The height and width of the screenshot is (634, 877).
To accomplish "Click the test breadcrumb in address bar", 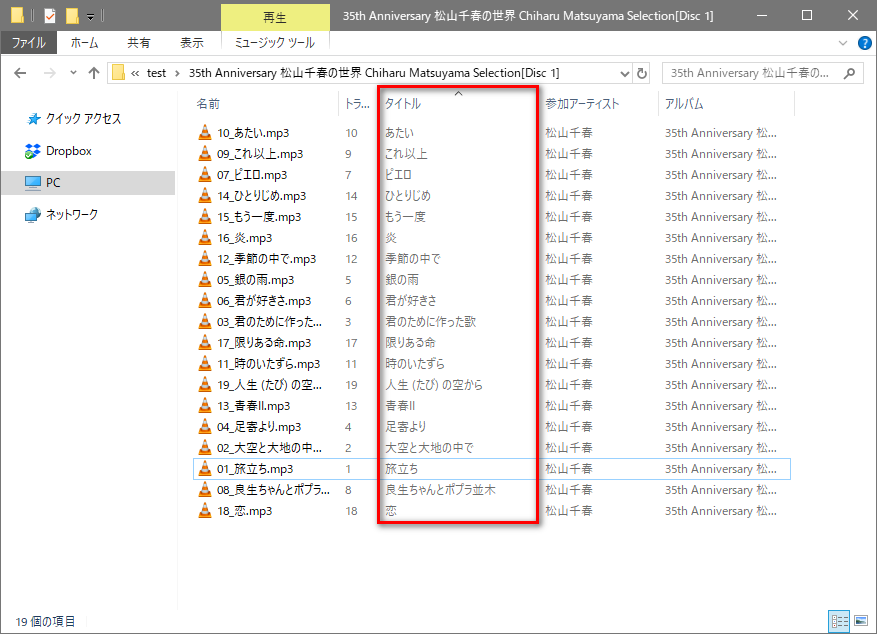I will tap(156, 73).
